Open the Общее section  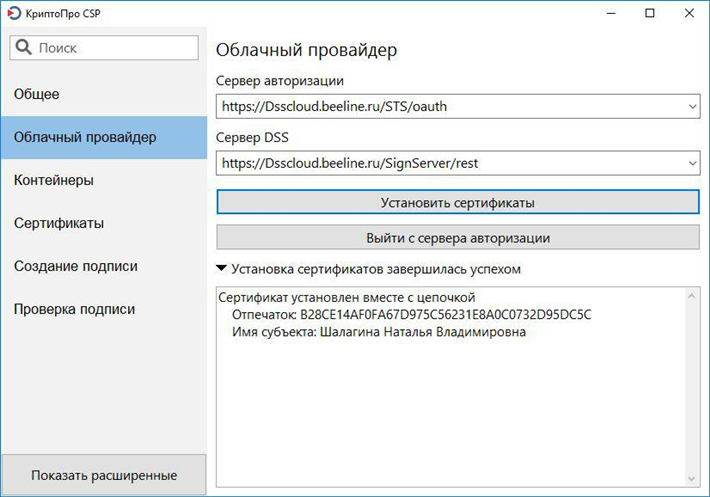pyautogui.click(x=104, y=94)
